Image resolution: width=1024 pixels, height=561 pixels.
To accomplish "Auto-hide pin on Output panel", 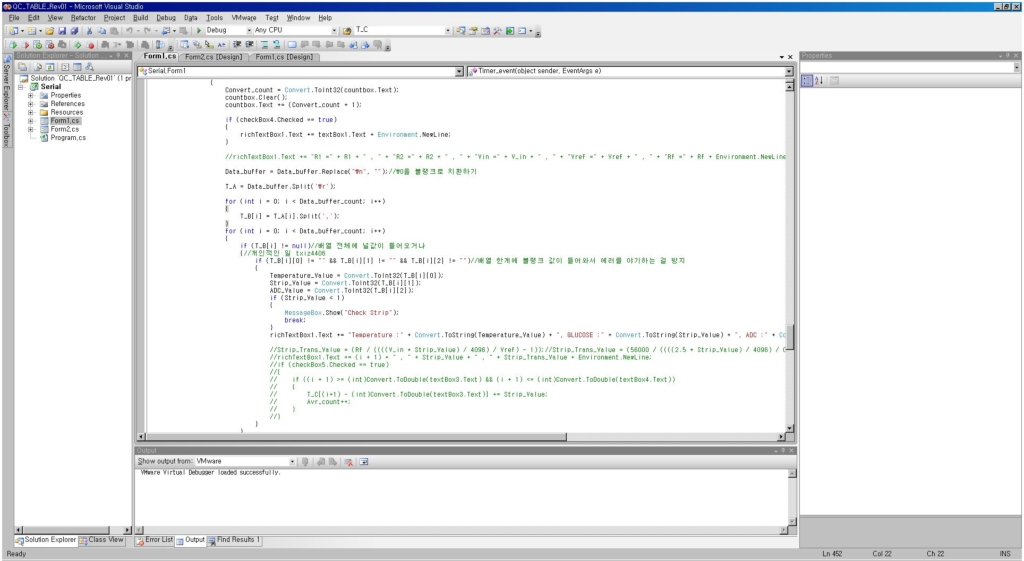I will point(784,451).
